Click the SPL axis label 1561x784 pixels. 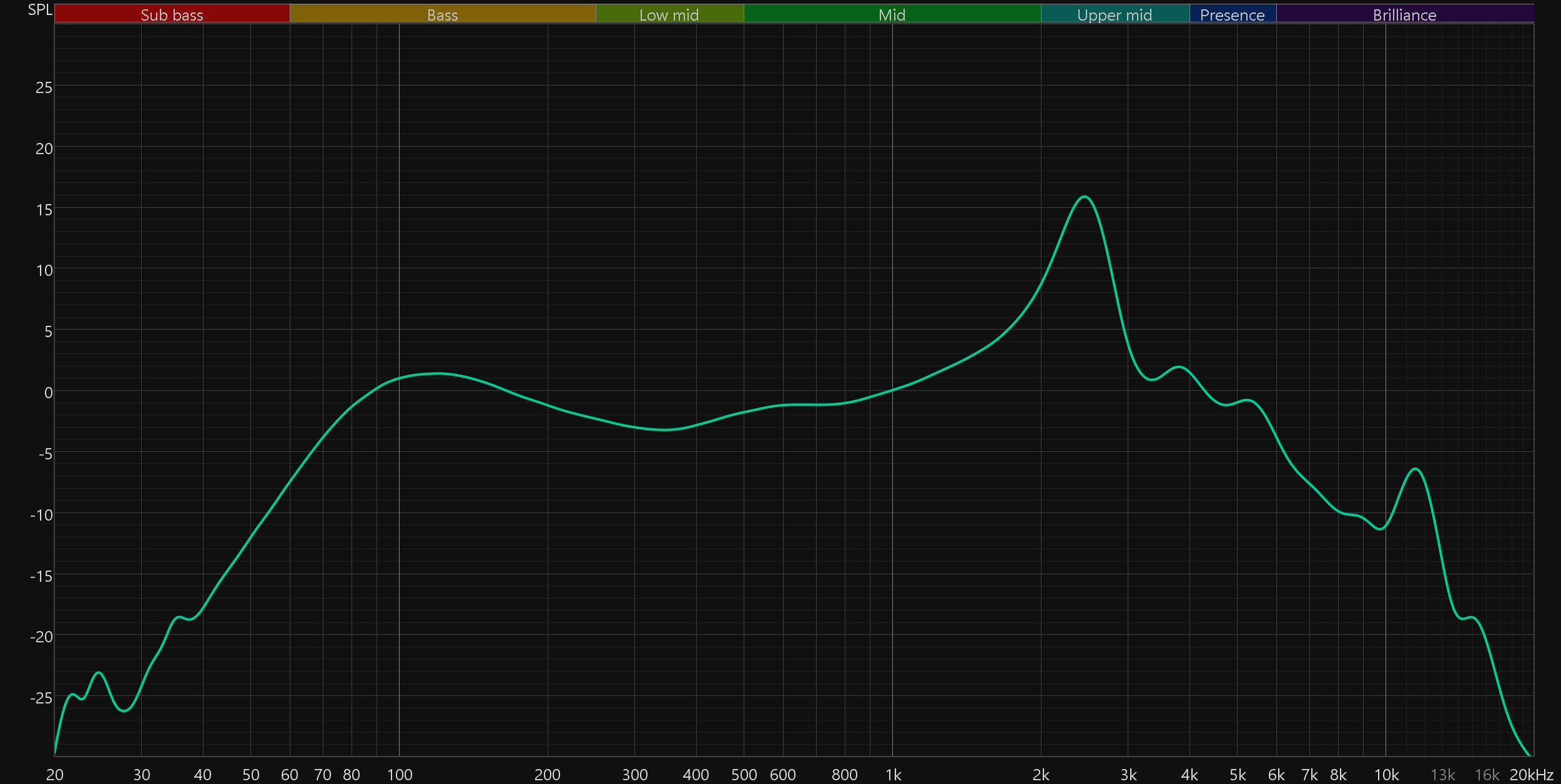coord(40,10)
